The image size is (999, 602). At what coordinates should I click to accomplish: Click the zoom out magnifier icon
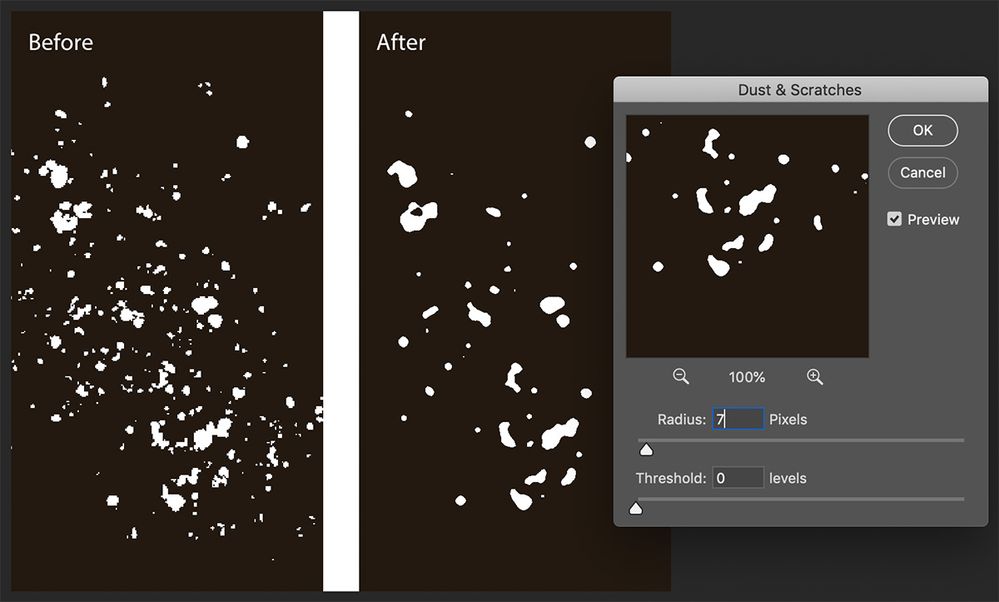coord(680,376)
